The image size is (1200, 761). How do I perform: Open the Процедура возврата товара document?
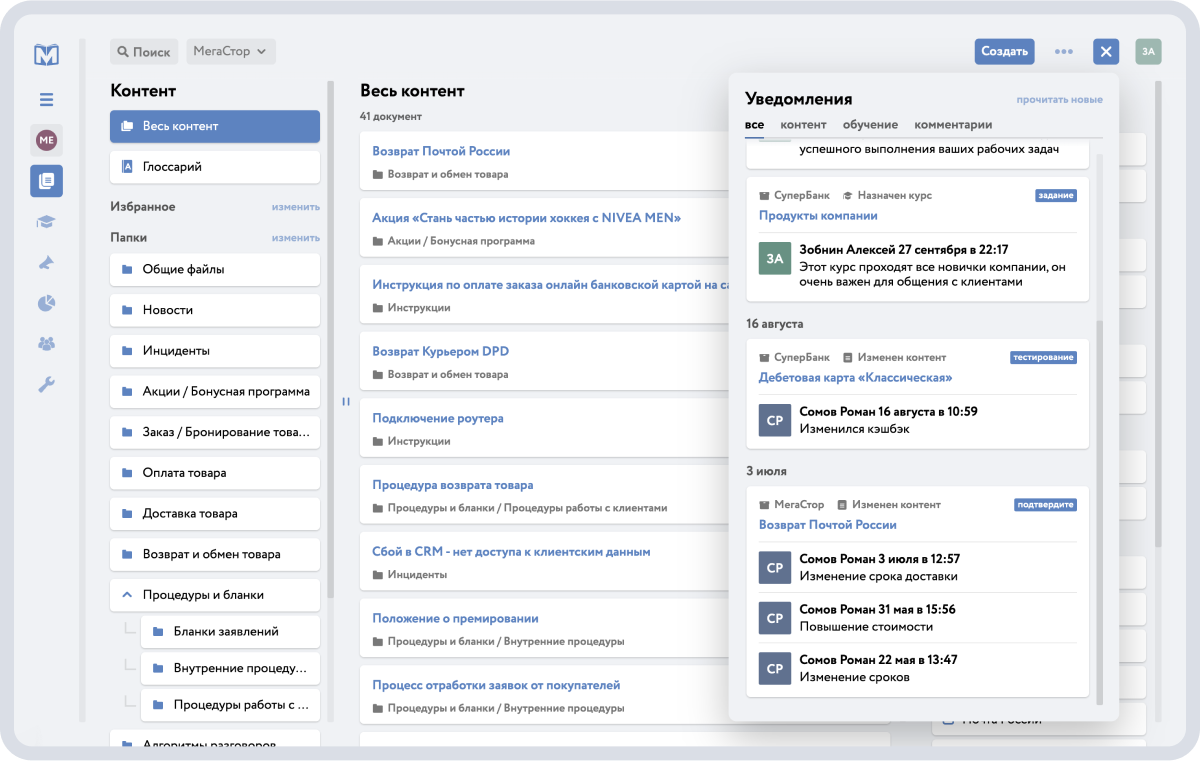[x=453, y=485]
